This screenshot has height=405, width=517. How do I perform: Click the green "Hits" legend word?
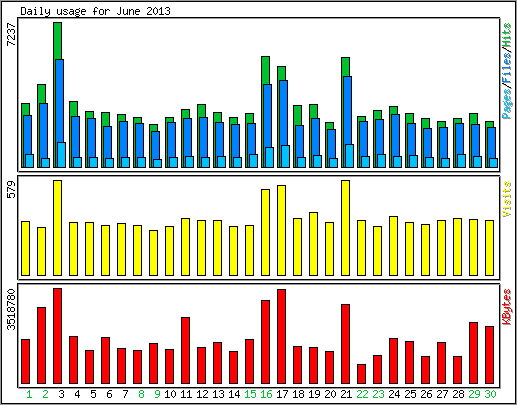coord(507,35)
